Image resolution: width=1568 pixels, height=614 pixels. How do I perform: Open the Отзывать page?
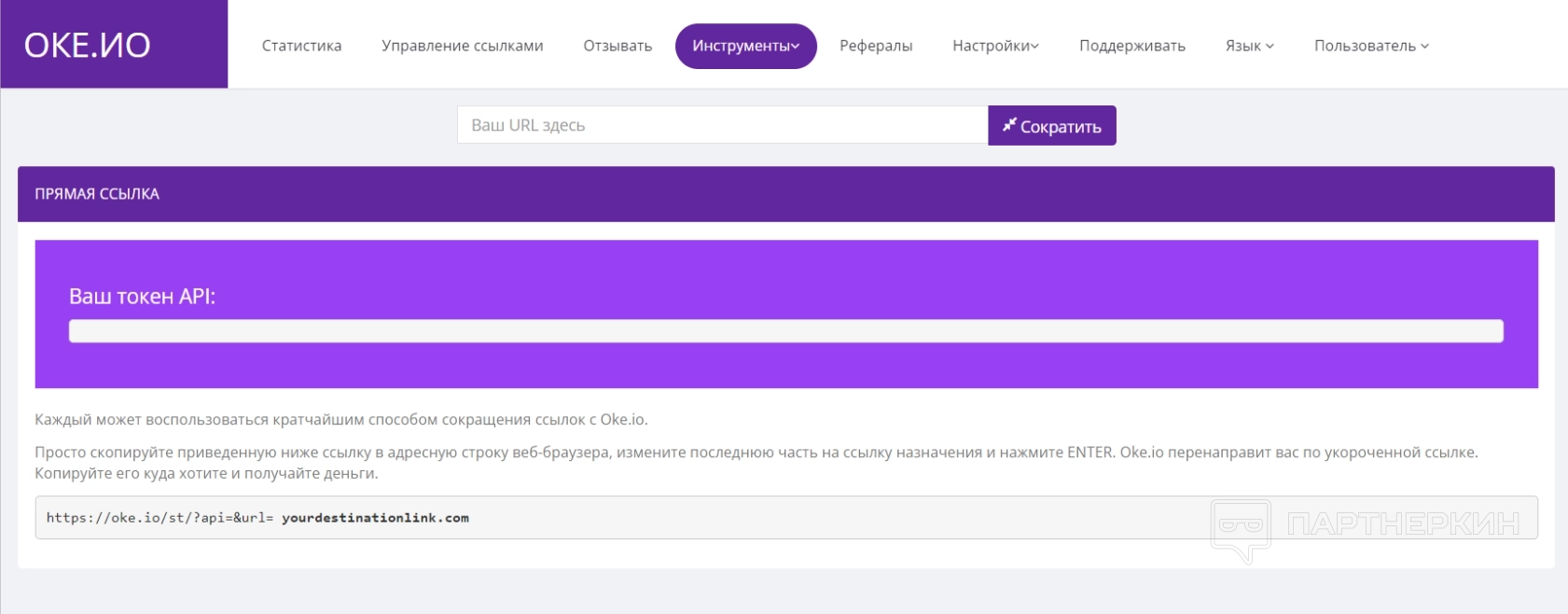[x=617, y=46]
